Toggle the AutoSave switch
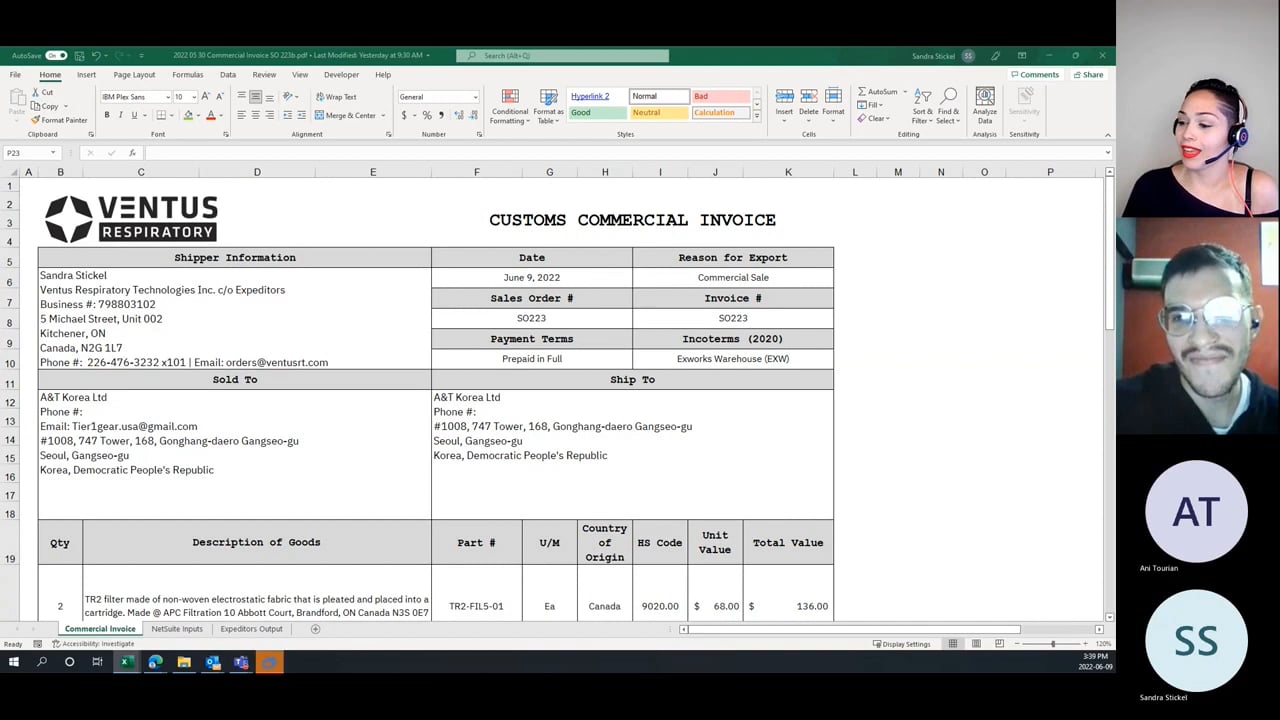The image size is (1280, 720). [x=56, y=55]
